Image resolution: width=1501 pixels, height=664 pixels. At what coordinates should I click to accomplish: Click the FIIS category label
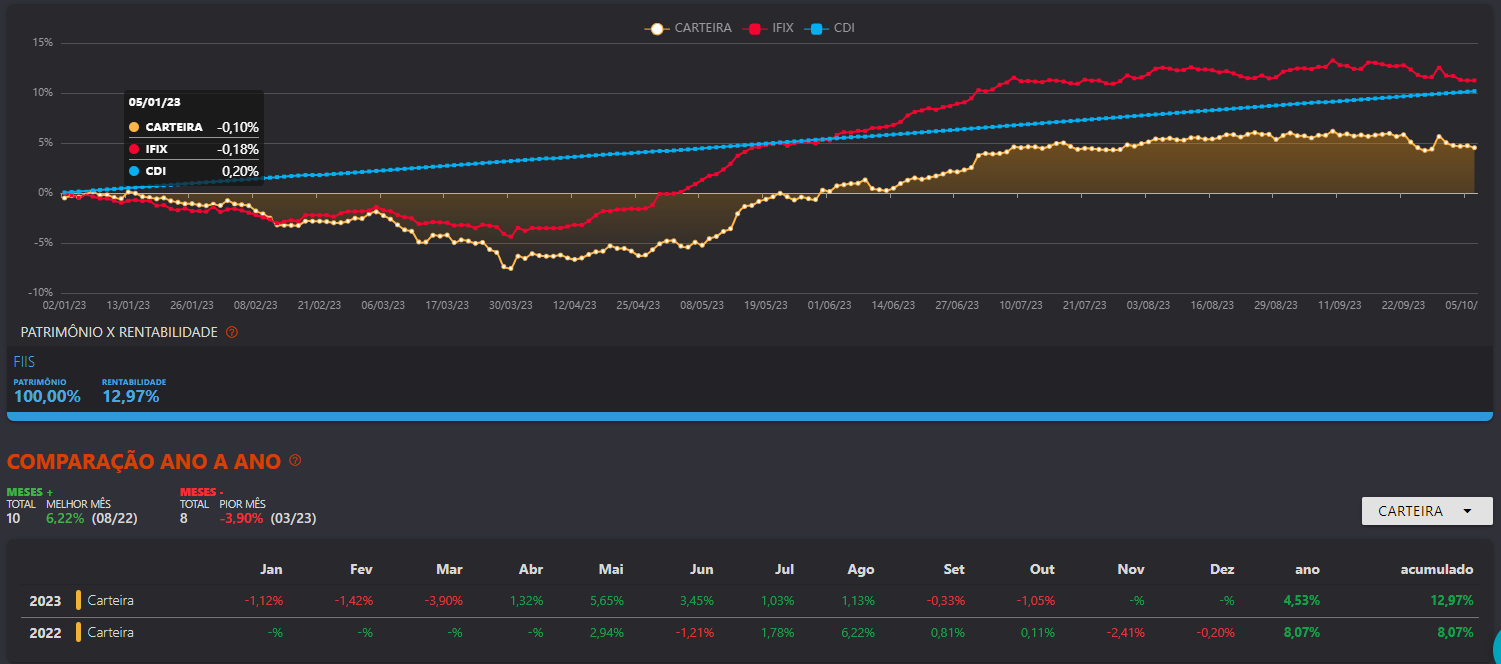point(24,362)
